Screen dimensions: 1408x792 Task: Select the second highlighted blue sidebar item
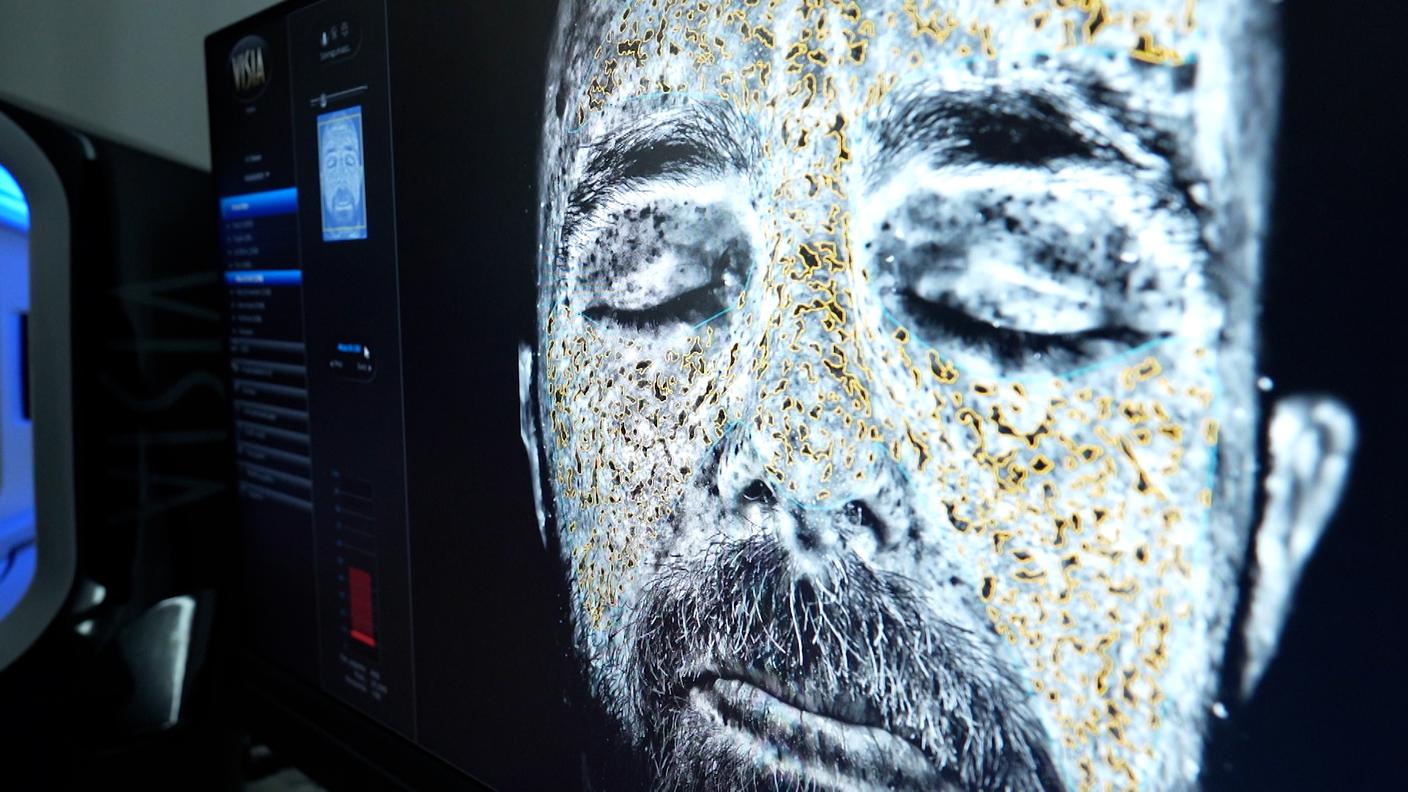(x=263, y=277)
